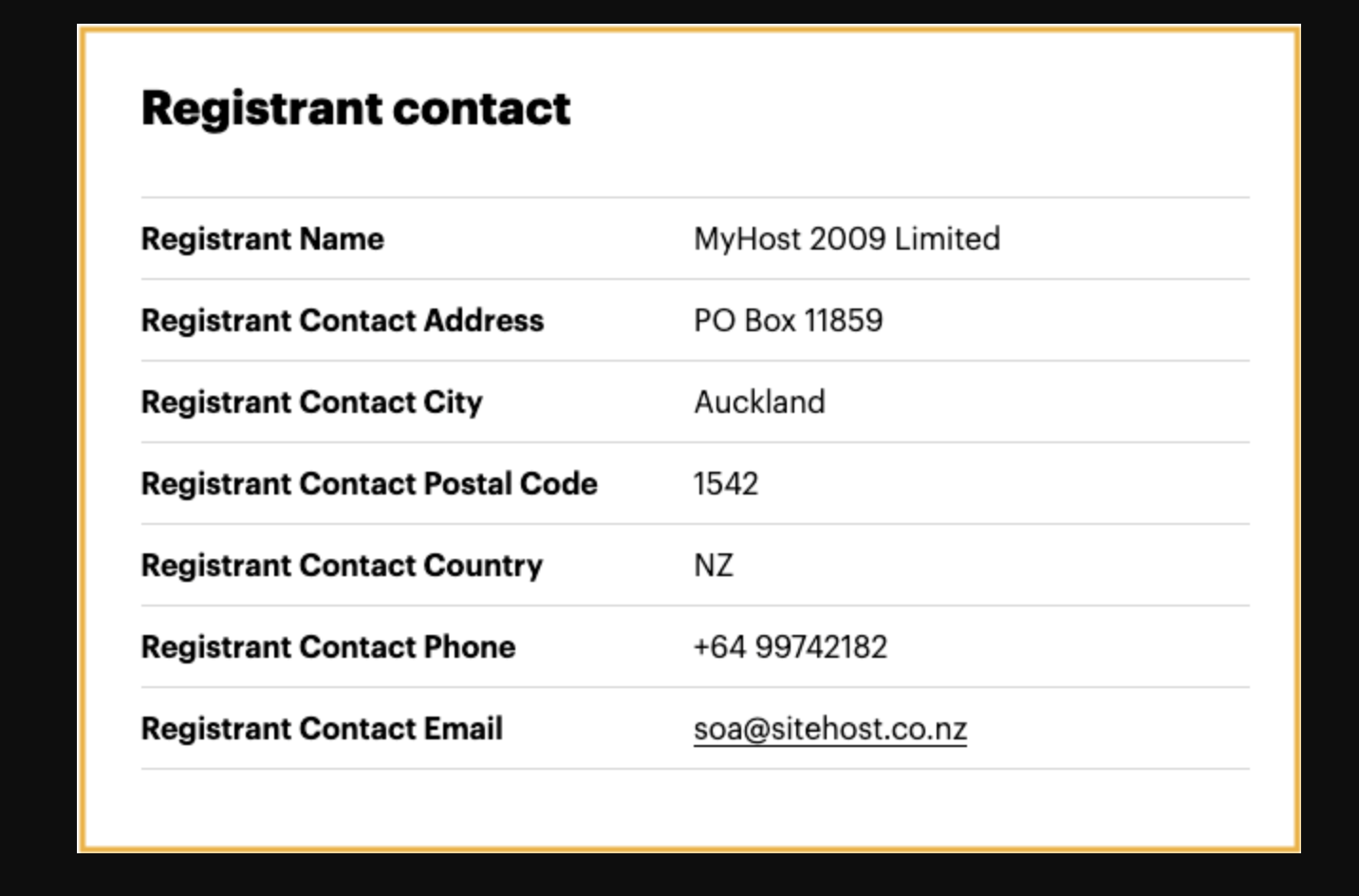Viewport: 1359px width, 896px height.
Task: Select the NZ country value
Action: 714,566
